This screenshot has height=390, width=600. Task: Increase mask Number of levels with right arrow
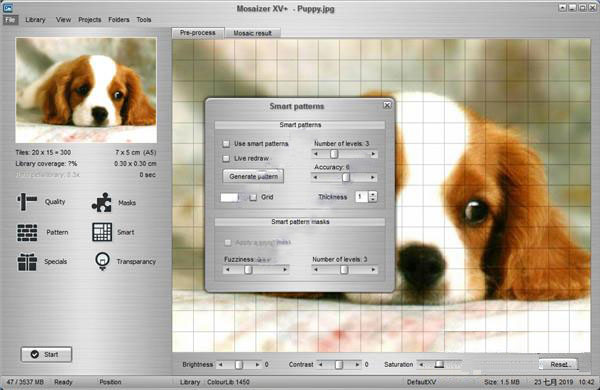(x=373, y=270)
